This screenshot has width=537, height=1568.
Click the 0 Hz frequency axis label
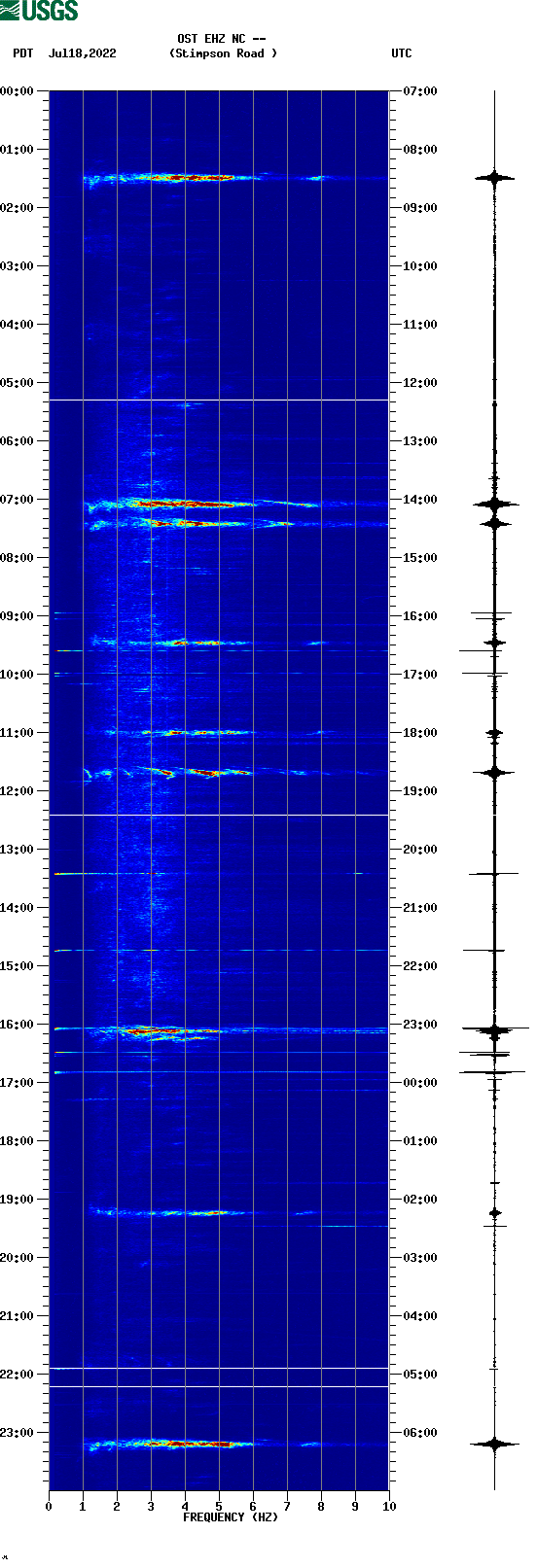tap(49, 1507)
